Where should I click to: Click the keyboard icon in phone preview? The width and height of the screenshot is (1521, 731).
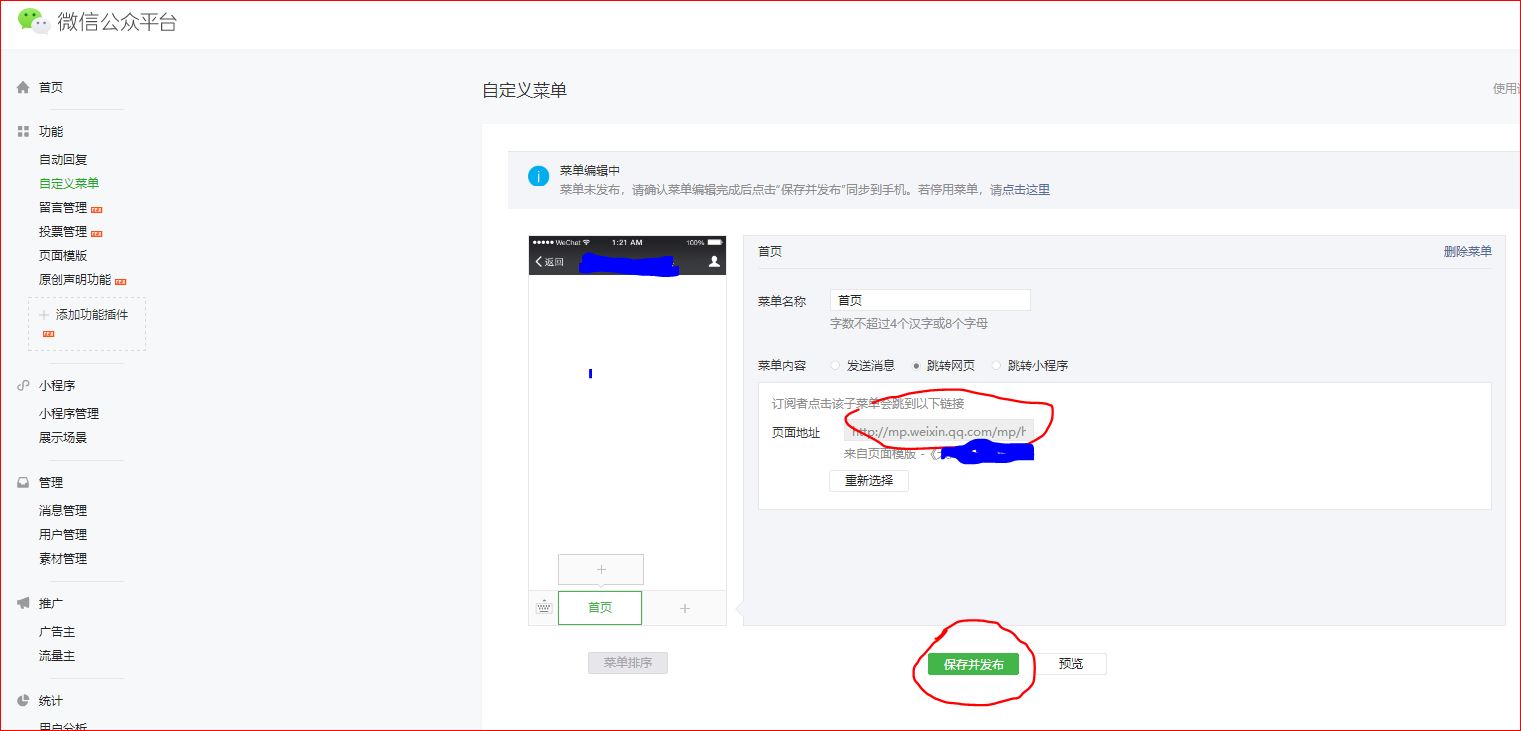(543, 607)
